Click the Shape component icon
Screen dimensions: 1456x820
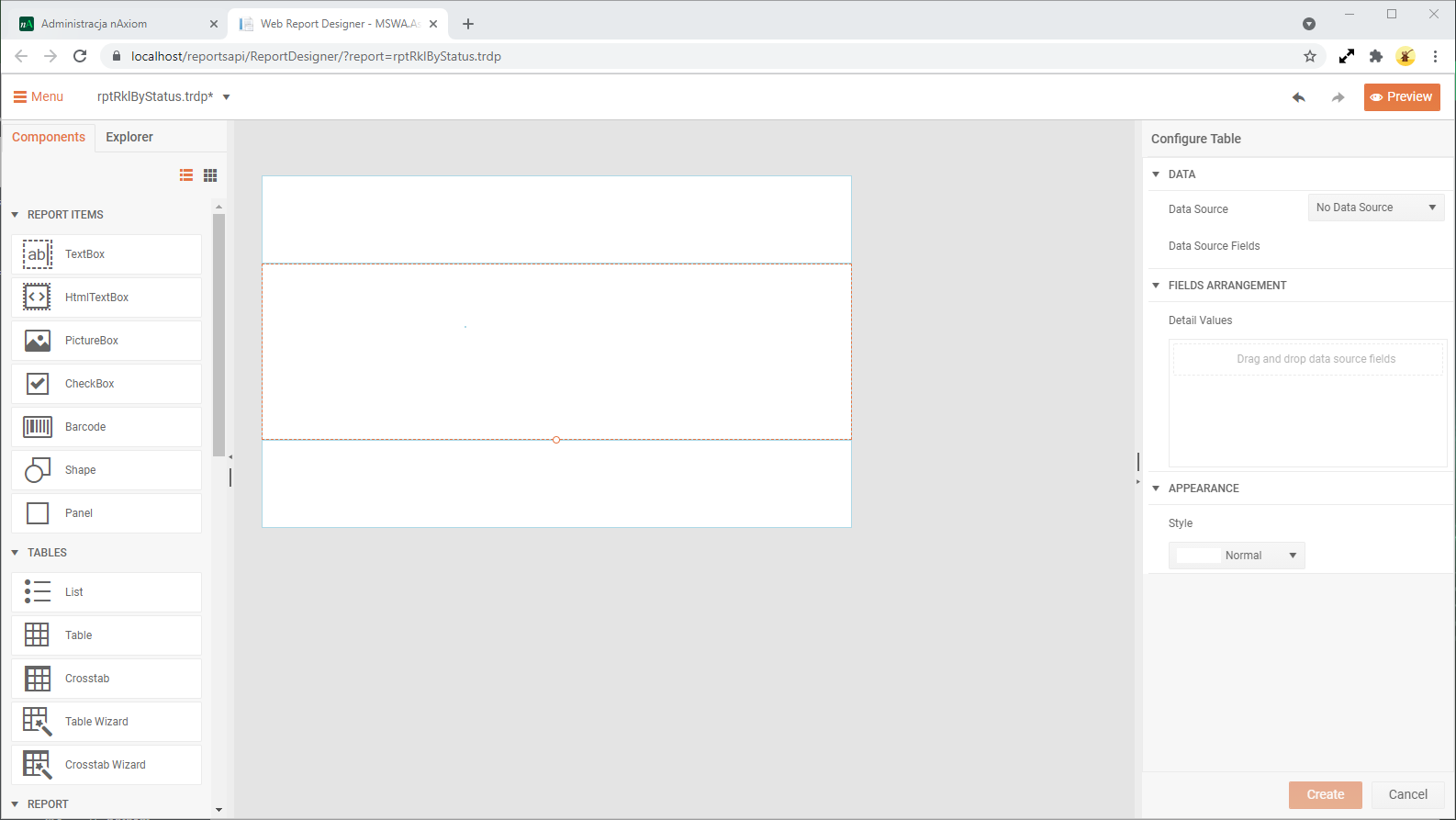coord(38,470)
